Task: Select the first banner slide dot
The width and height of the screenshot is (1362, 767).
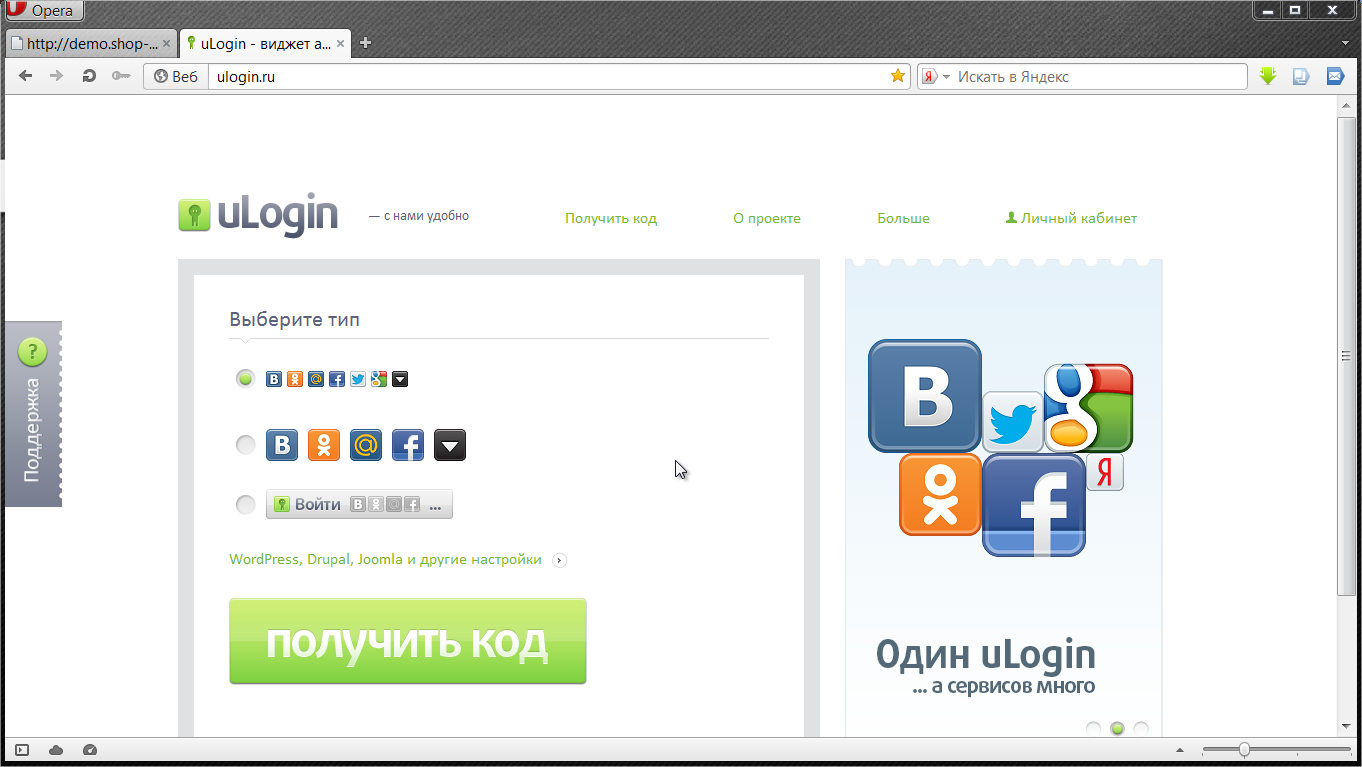Action: (x=1093, y=728)
